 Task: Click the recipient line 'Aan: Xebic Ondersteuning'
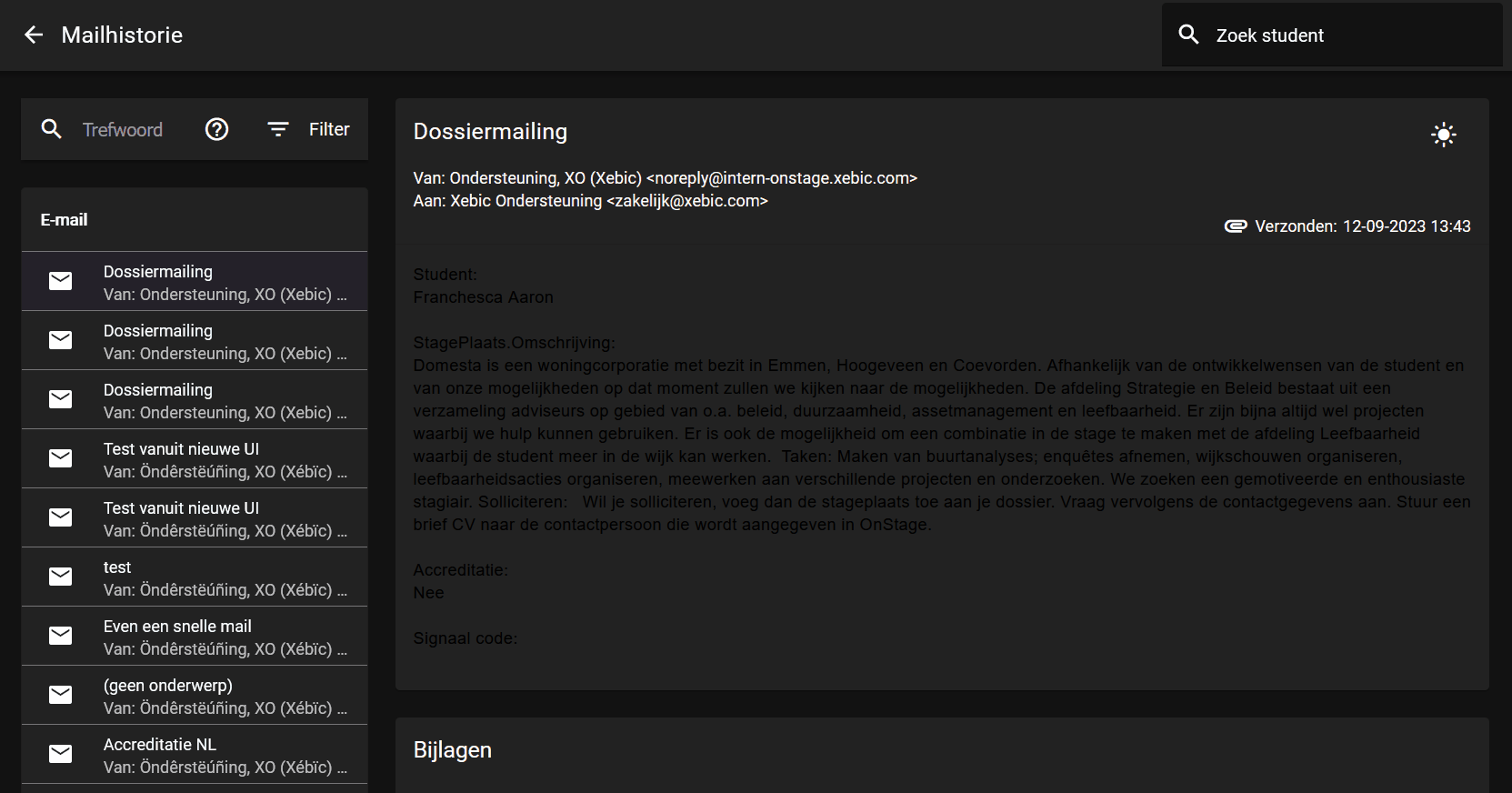(591, 201)
